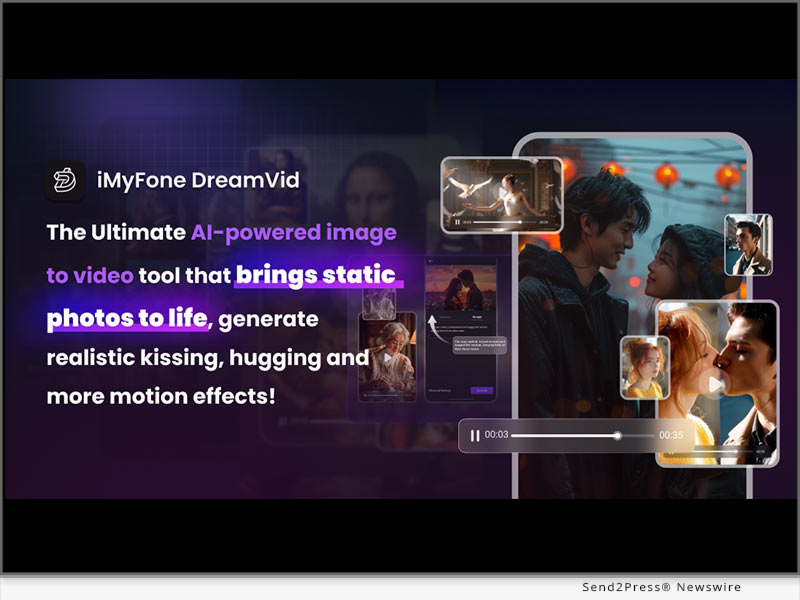Image resolution: width=800 pixels, height=600 pixels.
Task: Click the 00:35 duration label
Action: coord(671,435)
